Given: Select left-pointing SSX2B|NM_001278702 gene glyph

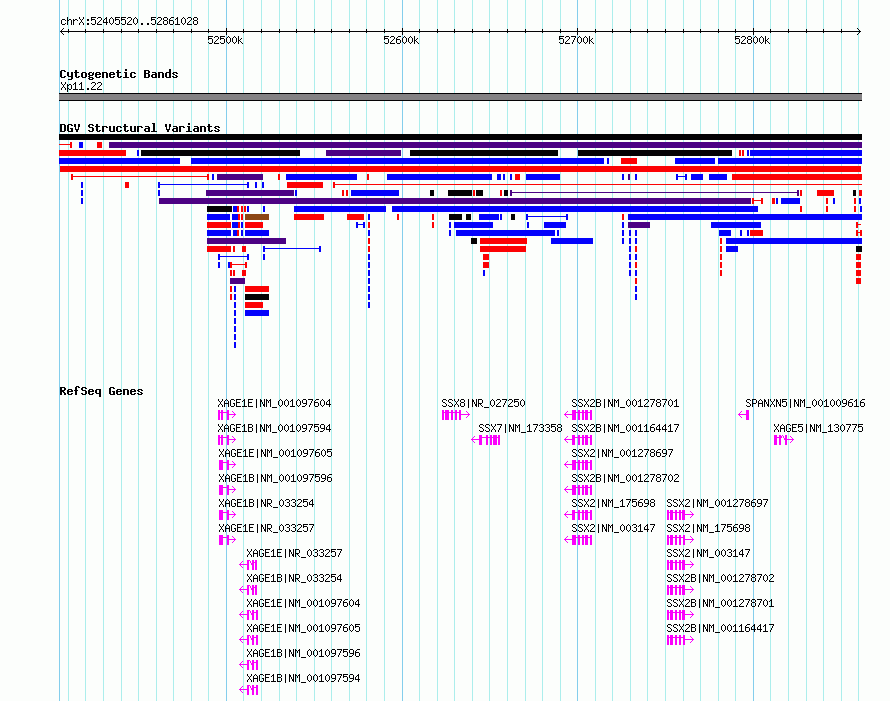Looking at the screenshot, I should click(578, 490).
